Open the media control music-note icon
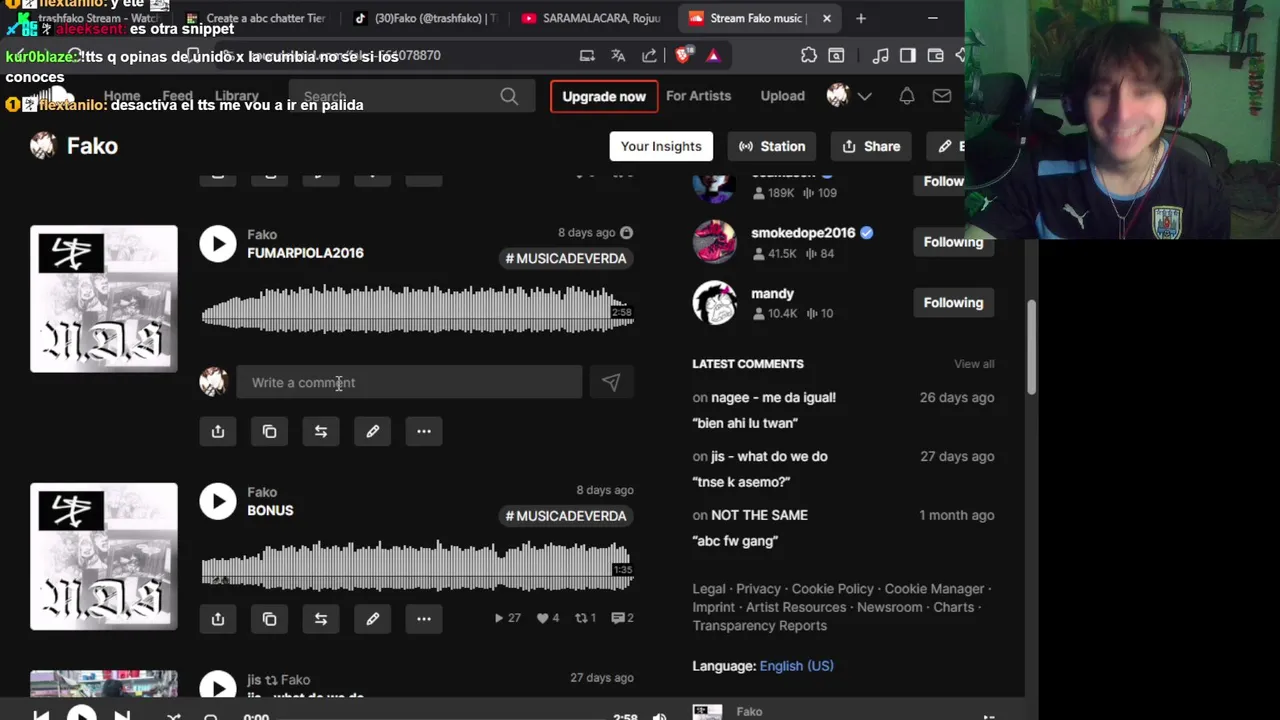Viewport: 1280px width, 720px height. (881, 56)
